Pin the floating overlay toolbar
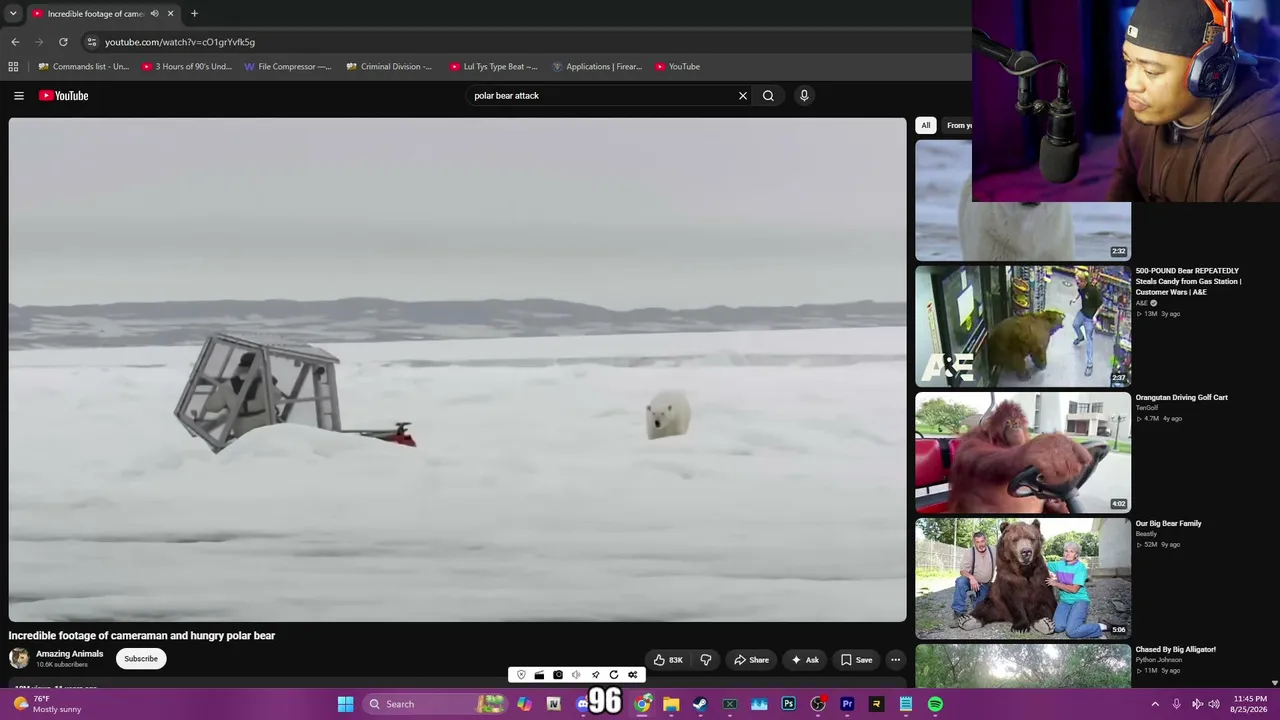This screenshot has height=720, width=1280. tap(595, 675)
